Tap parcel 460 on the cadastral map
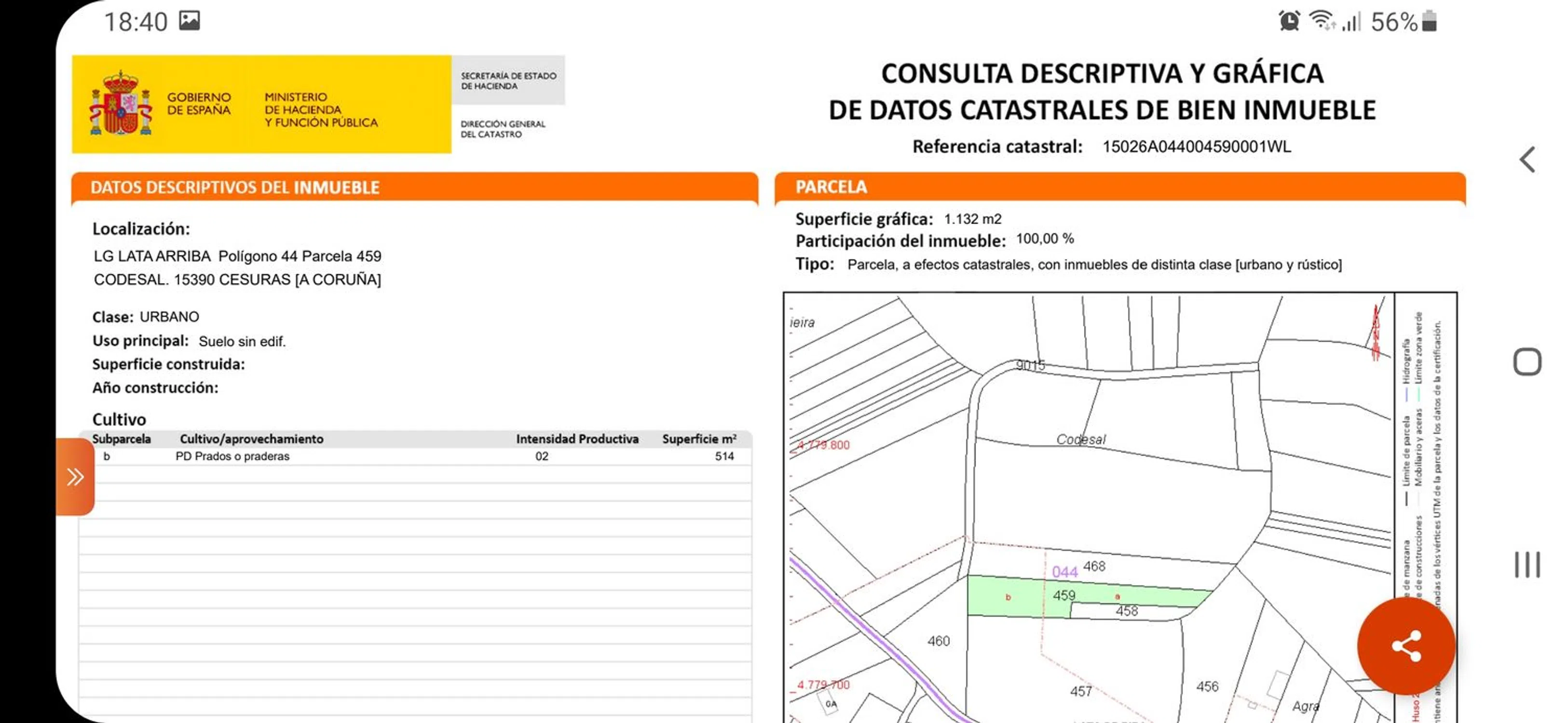Image resolution: width=1568 pixels, height=723 pixels. (x=938, y=641)
